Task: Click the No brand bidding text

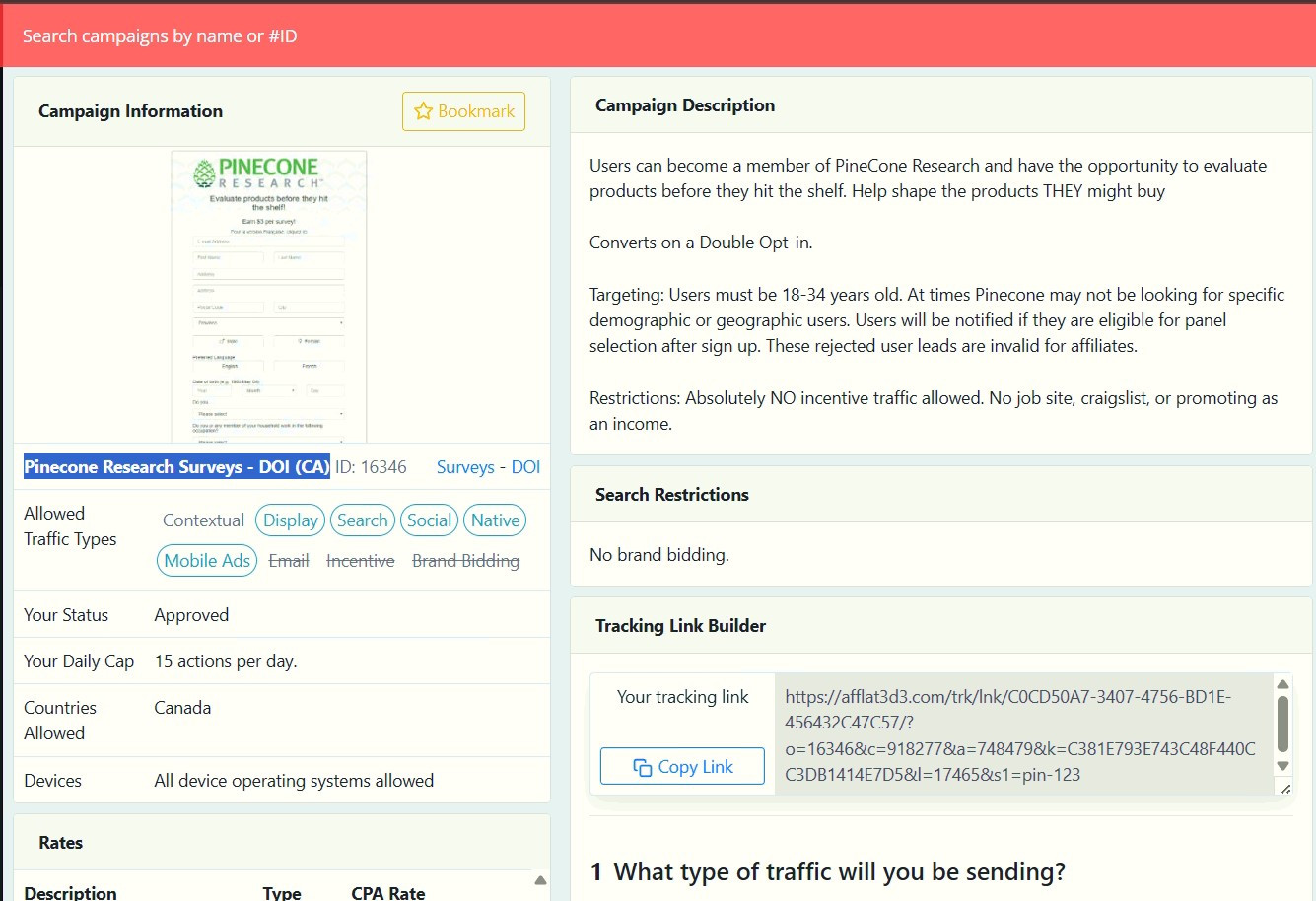Action: point(659,555)
